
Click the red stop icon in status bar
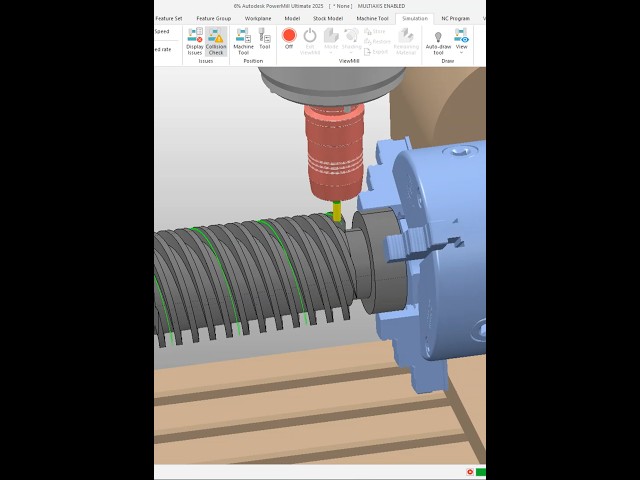(470, 472)
